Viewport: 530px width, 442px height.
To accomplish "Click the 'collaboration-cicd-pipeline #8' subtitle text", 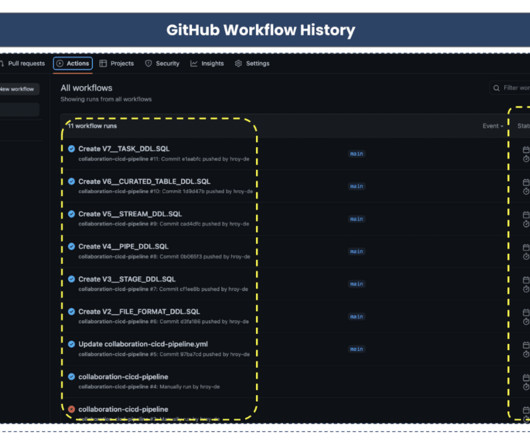I will [x=118, y=256].
